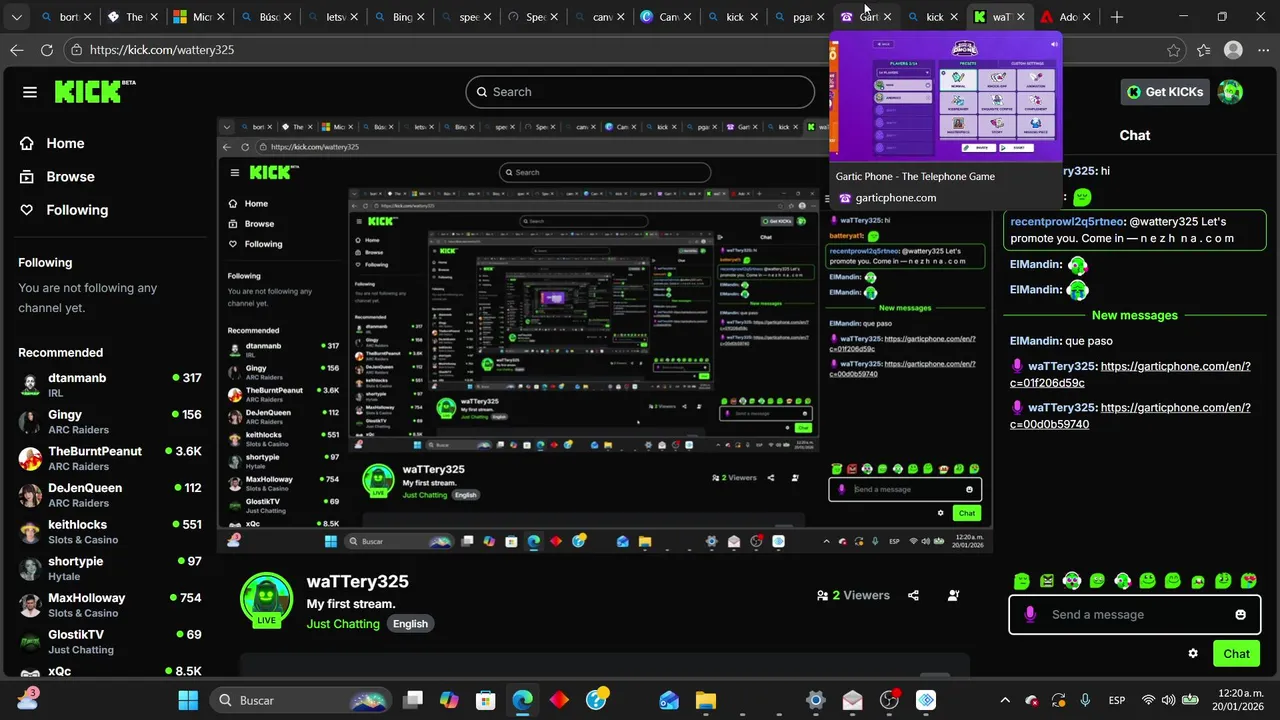Click the English language tag
The width and height of the screenshot is (1280, 720).
coord(410,624)
